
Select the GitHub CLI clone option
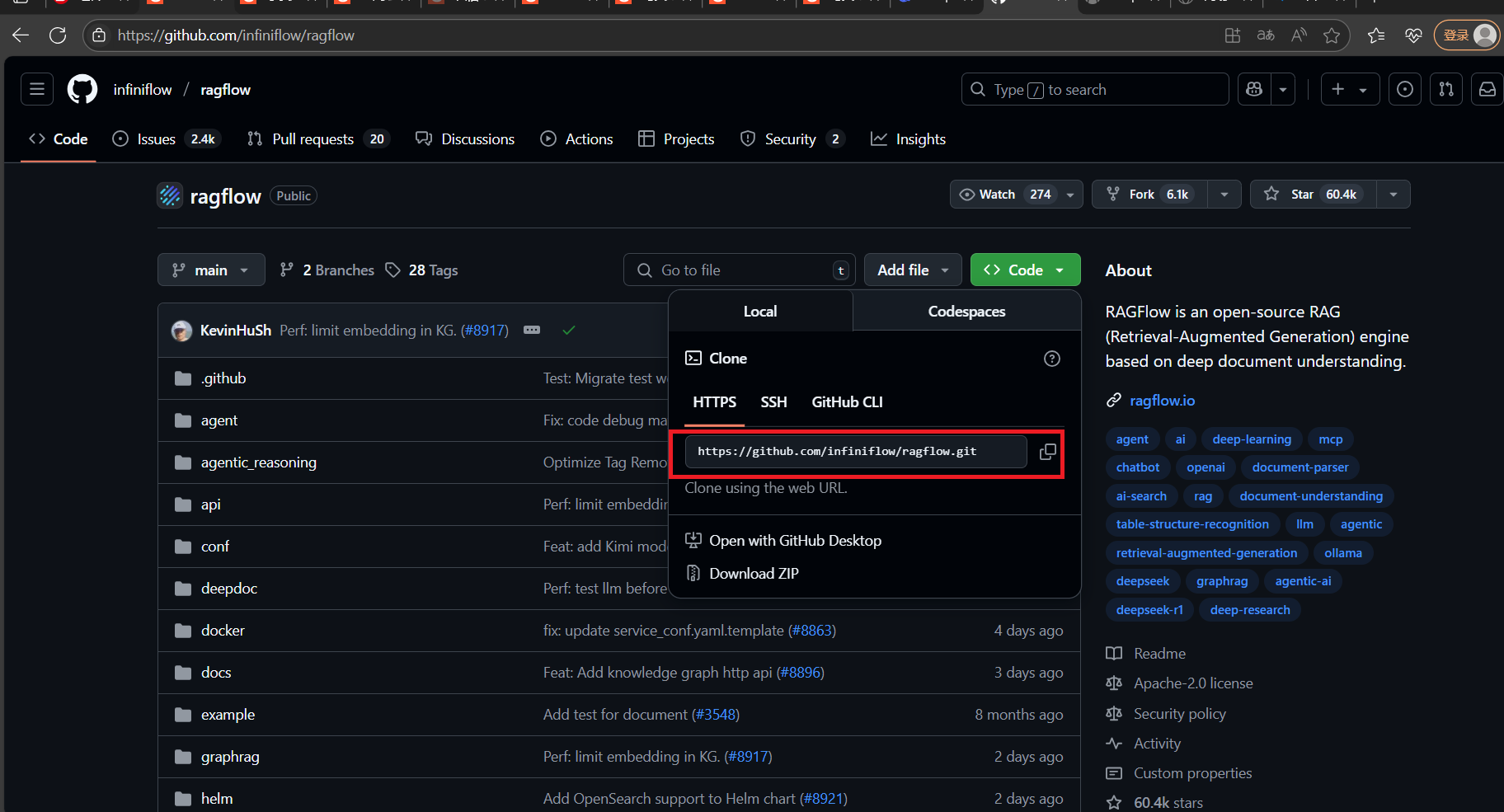847,402
